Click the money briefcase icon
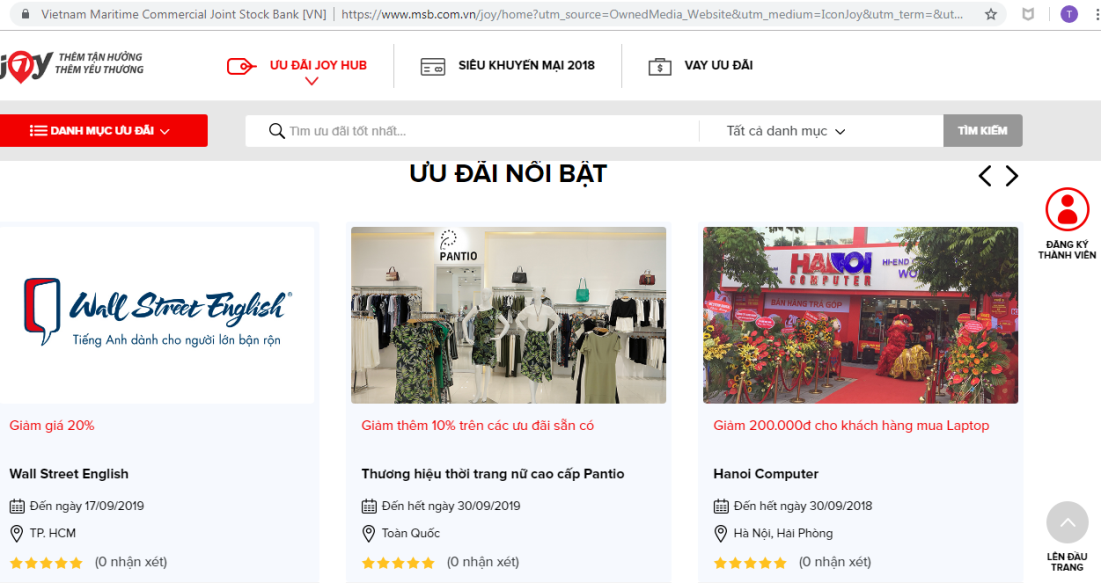The image size is (1101, 583). click(x=660, y=67)
